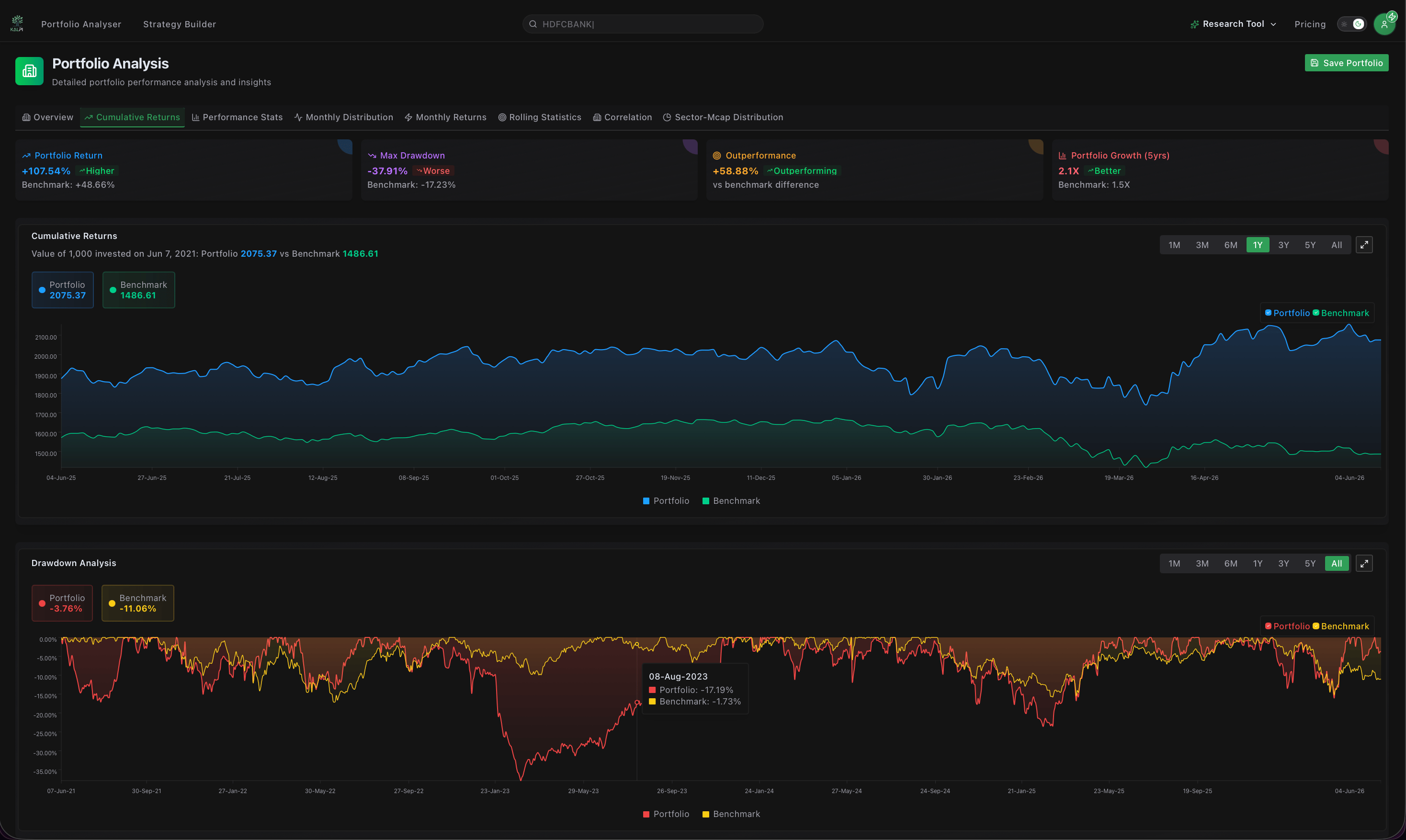Click the search magnifier icon
The width and height of the screenshot is (1406, 840).
coord(533,24)
